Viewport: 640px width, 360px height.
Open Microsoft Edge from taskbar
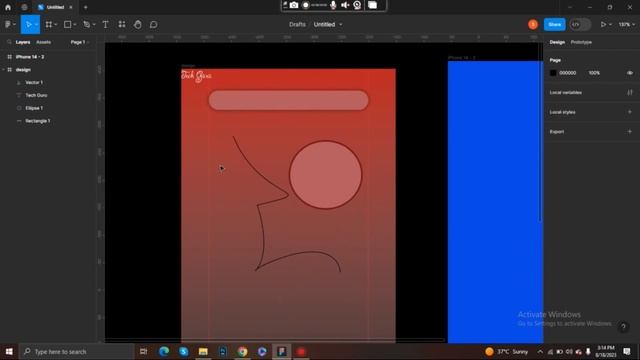pos(164,351)
